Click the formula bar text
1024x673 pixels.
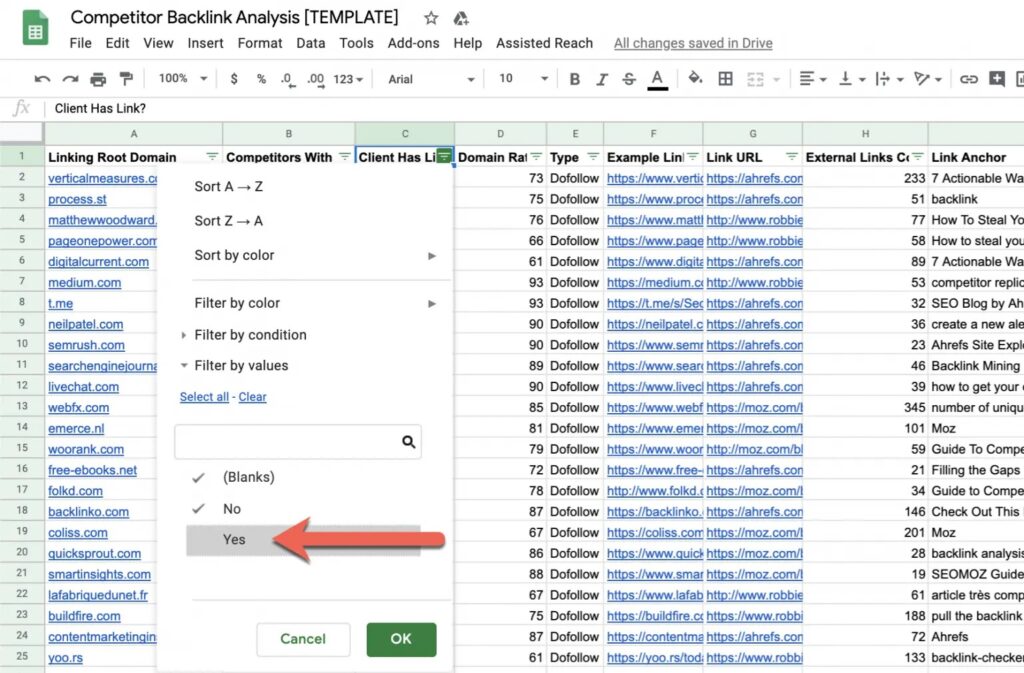100,108
